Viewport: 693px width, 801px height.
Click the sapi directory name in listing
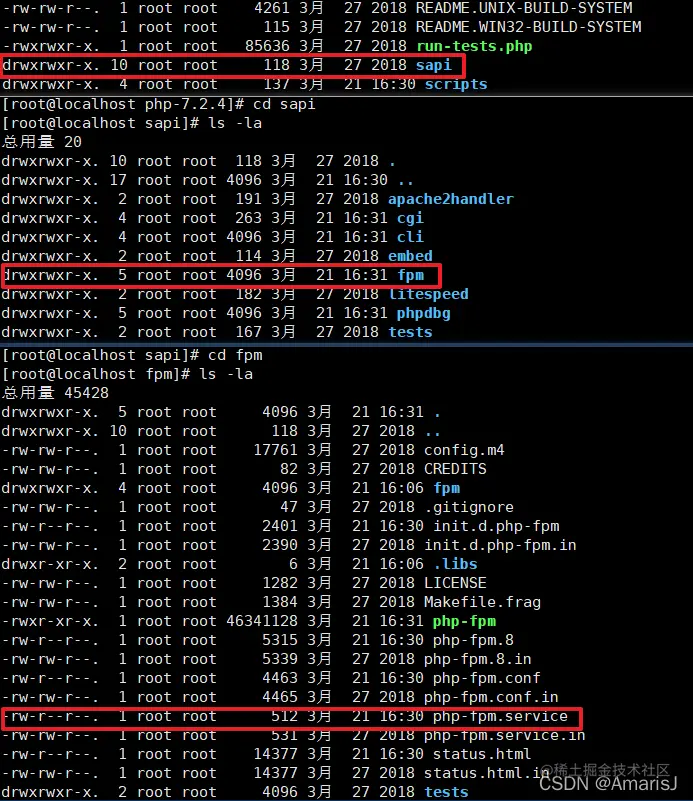pyautogui.click(x=434, y=65)
